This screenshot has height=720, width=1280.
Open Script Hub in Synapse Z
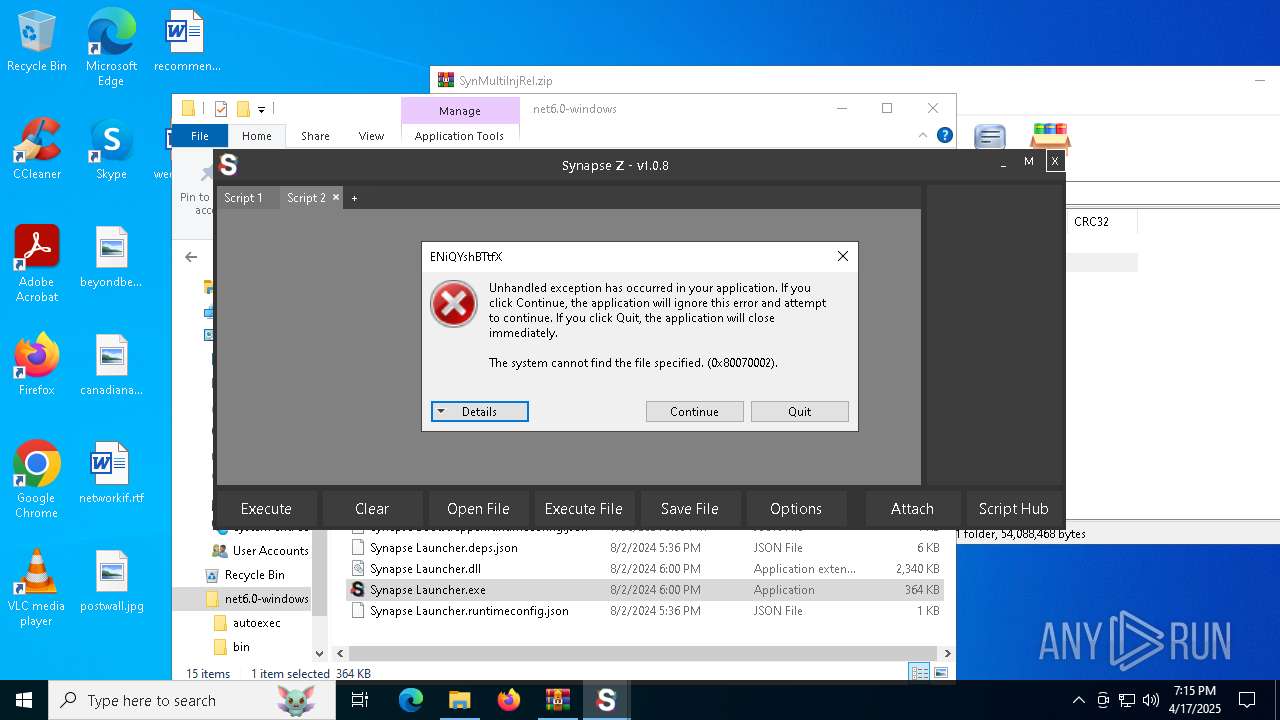[1013, 509]
